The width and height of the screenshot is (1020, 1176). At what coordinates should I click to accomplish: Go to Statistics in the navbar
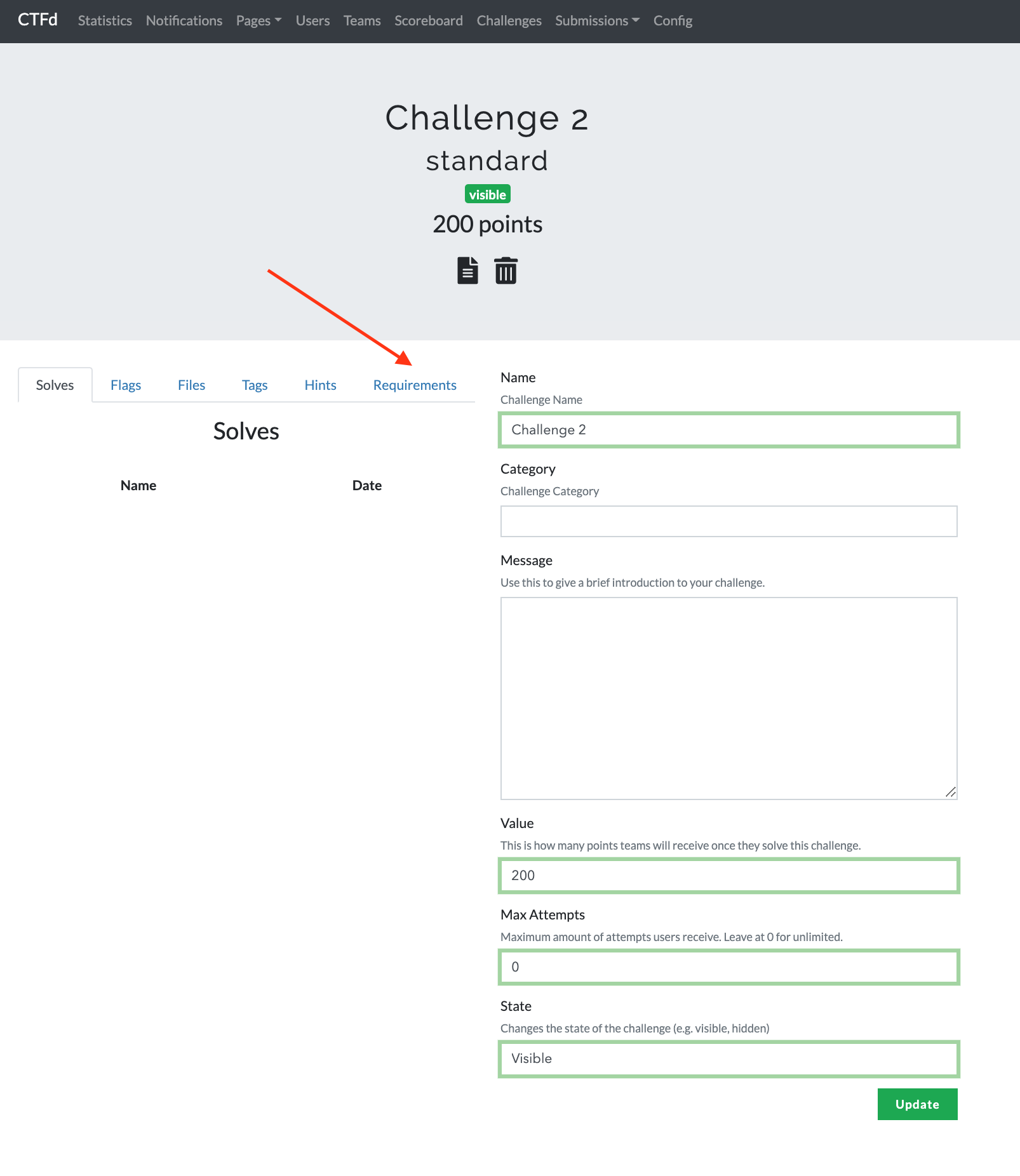(x=105, y=20)
